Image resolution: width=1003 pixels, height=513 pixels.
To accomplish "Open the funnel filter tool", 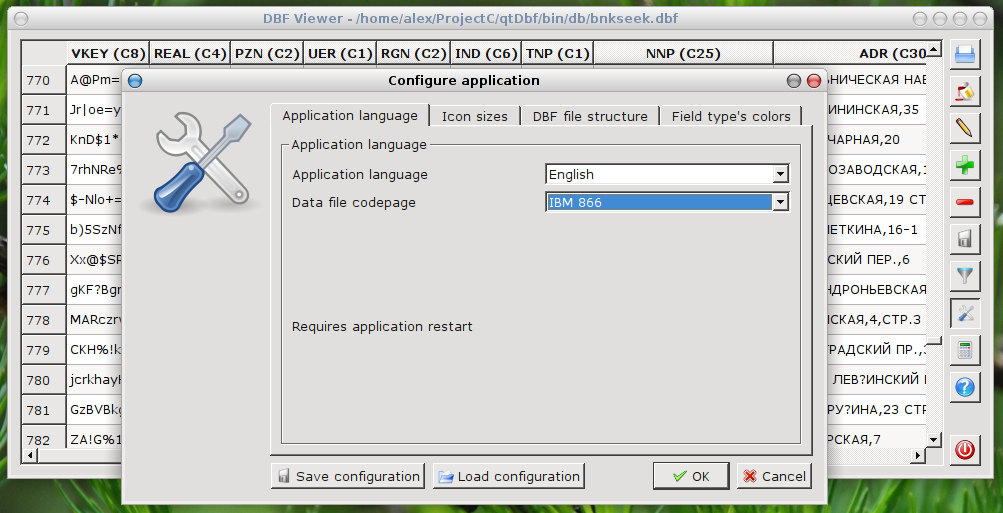I will pos(964,275).
